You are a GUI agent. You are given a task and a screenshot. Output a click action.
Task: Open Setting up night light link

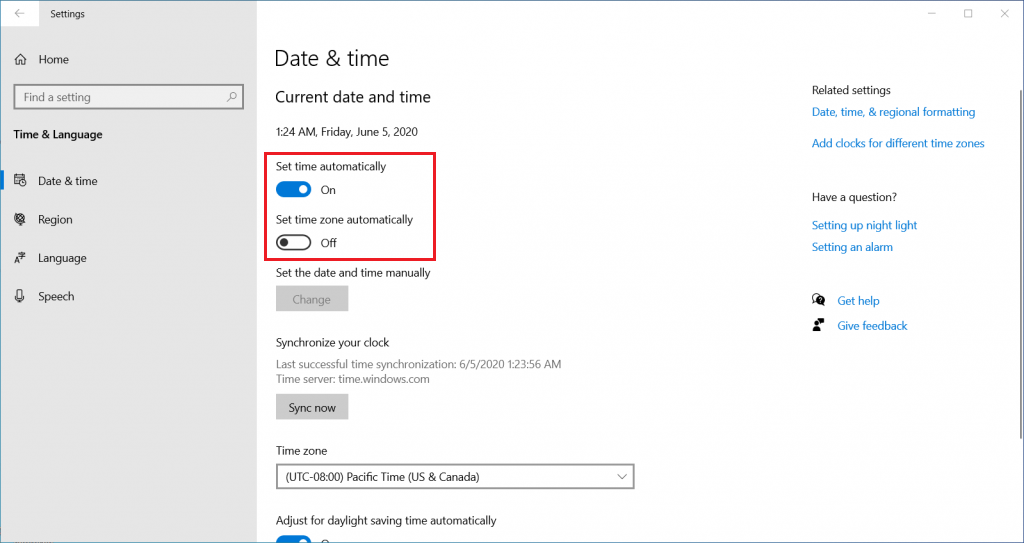tap(864, 225)
